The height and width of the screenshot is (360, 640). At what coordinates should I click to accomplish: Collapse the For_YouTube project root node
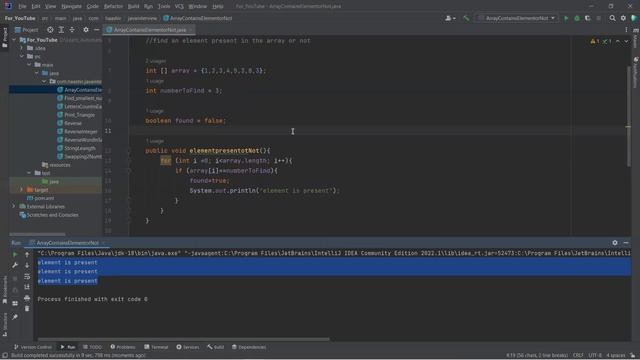click(14, 40)
